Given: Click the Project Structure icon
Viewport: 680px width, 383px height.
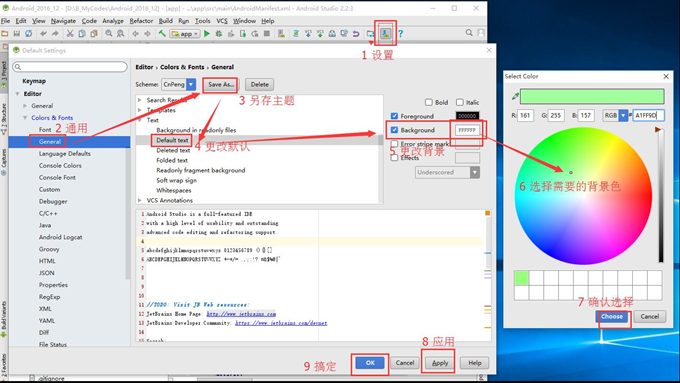Looking at the screenshot, I should click(371, 33).
